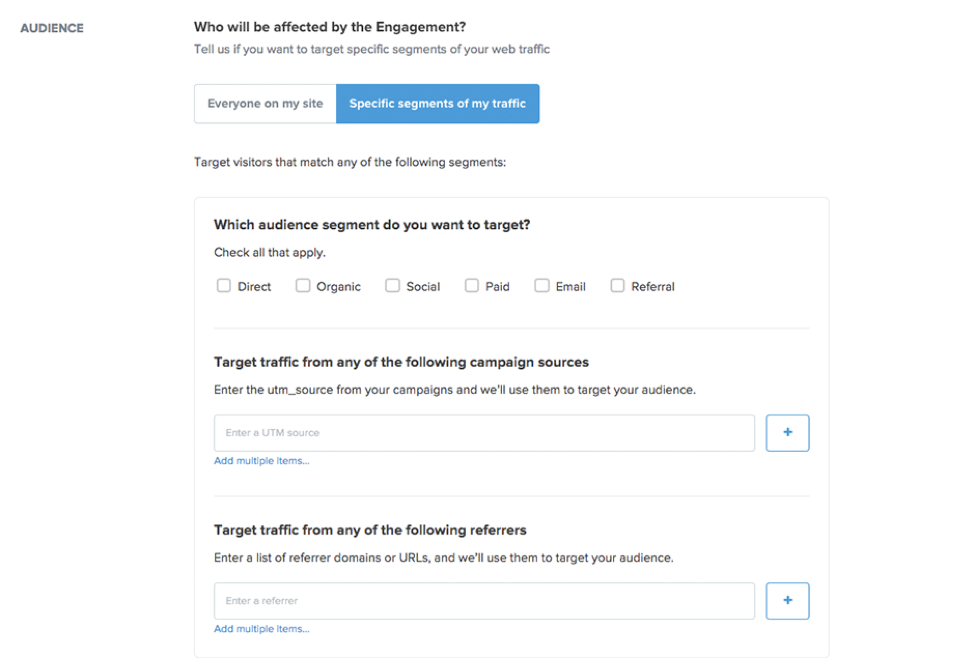Toggle the Email segment selection
This screenshot has width=975, height=658.
pyautogui.click(x=541, y=285)
